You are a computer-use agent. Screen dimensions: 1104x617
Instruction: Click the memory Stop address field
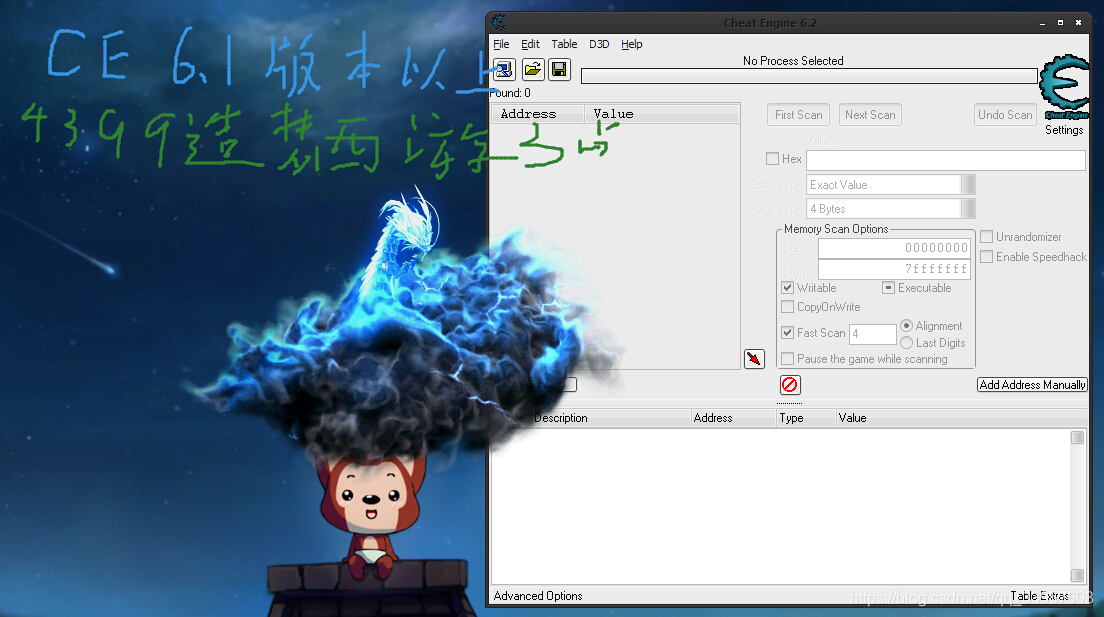coord(894,269)
